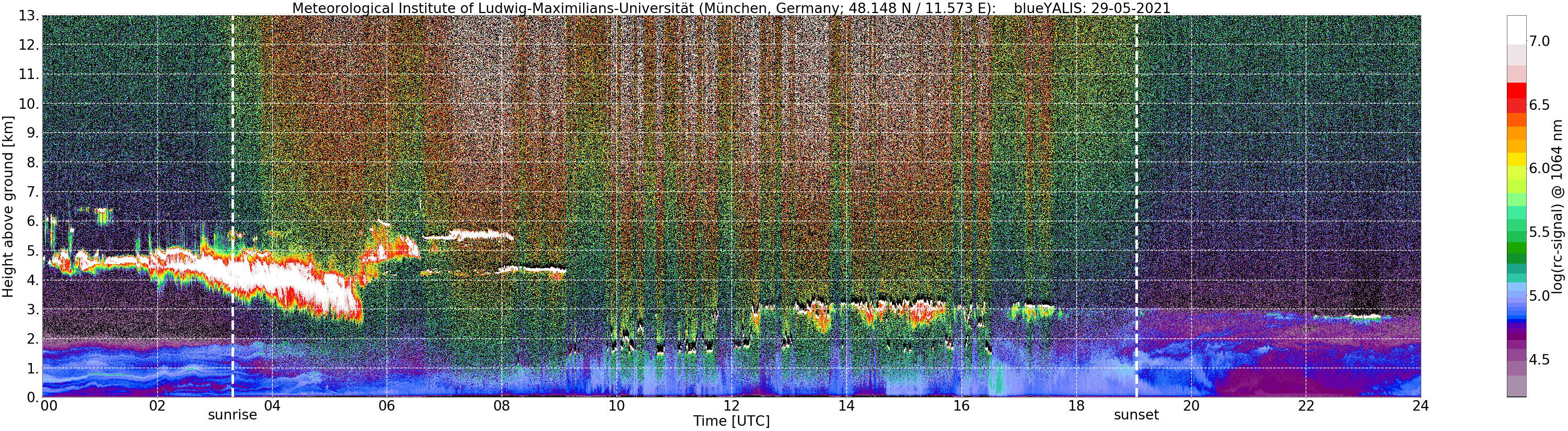This screenshot has height=431, width=1568.
Task: Click the 11. tick on the height axis
Action: 29,74
